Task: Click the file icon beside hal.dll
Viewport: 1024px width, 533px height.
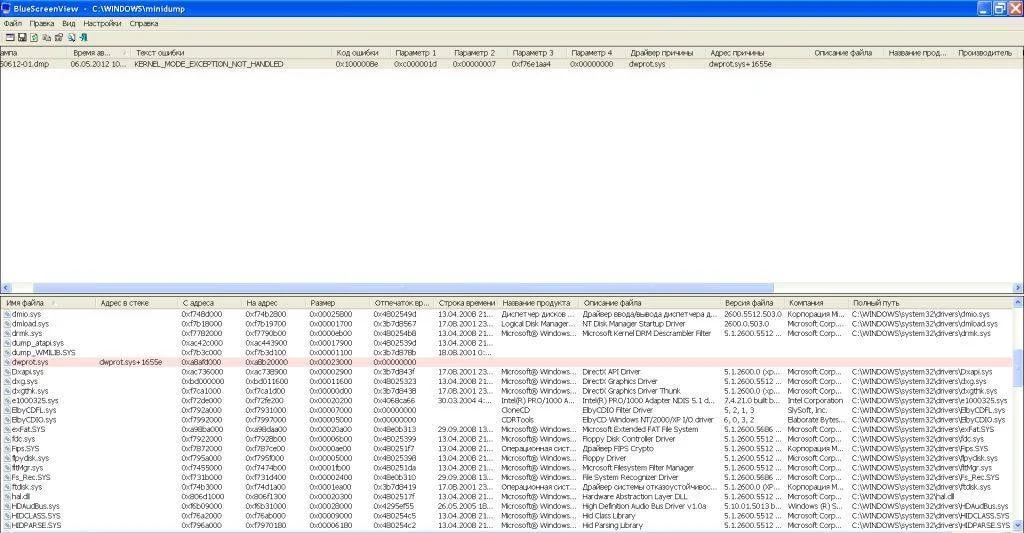Action: pos(7,496)
